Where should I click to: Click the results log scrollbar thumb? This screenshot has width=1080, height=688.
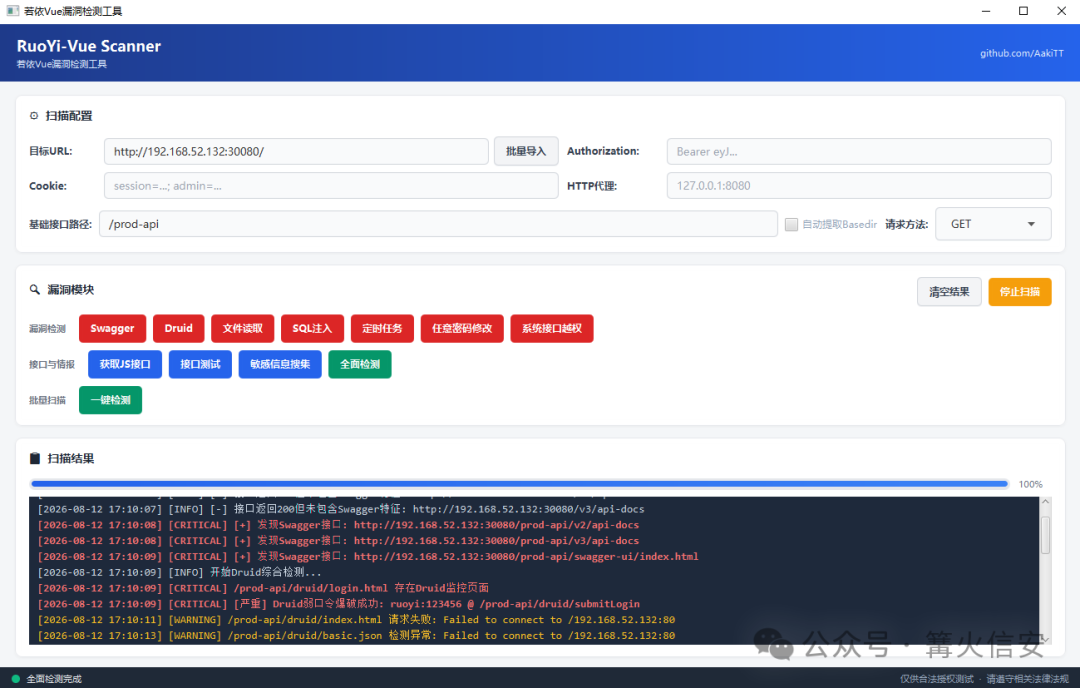1045,535
